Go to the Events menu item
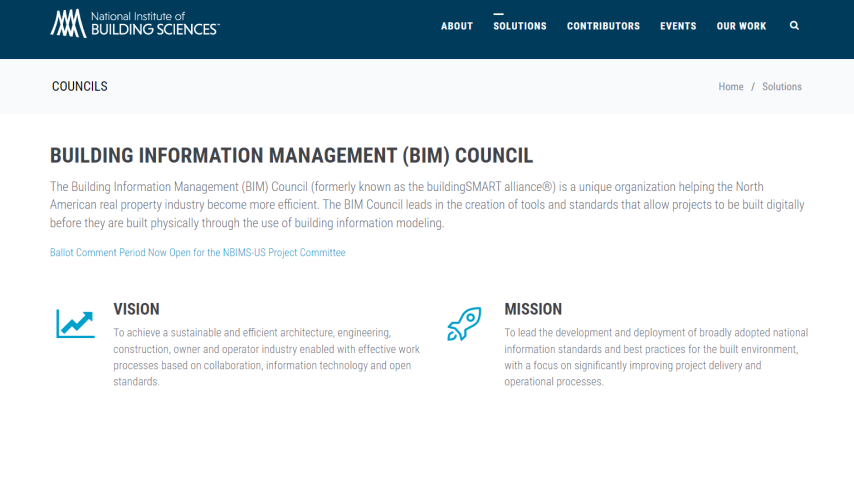Image resolution: width=854 pixels, height=480 pixels. click(x=678, y=26)
